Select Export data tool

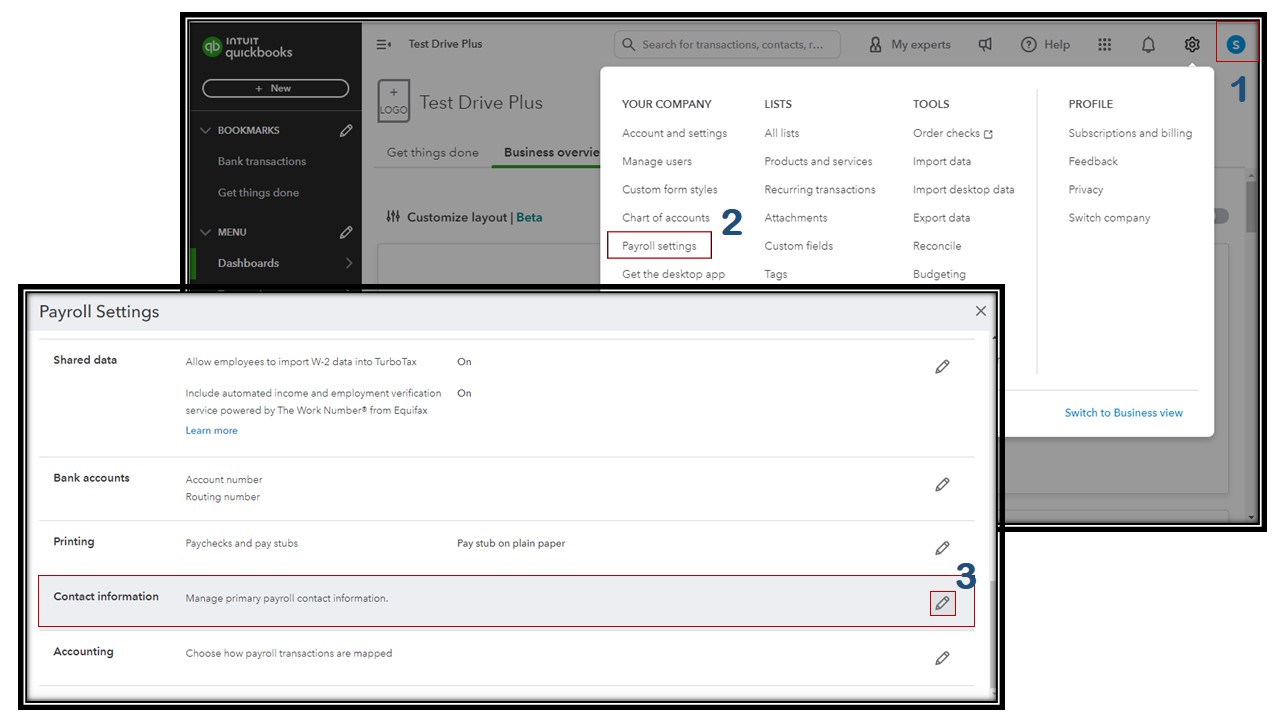point(941,217)
